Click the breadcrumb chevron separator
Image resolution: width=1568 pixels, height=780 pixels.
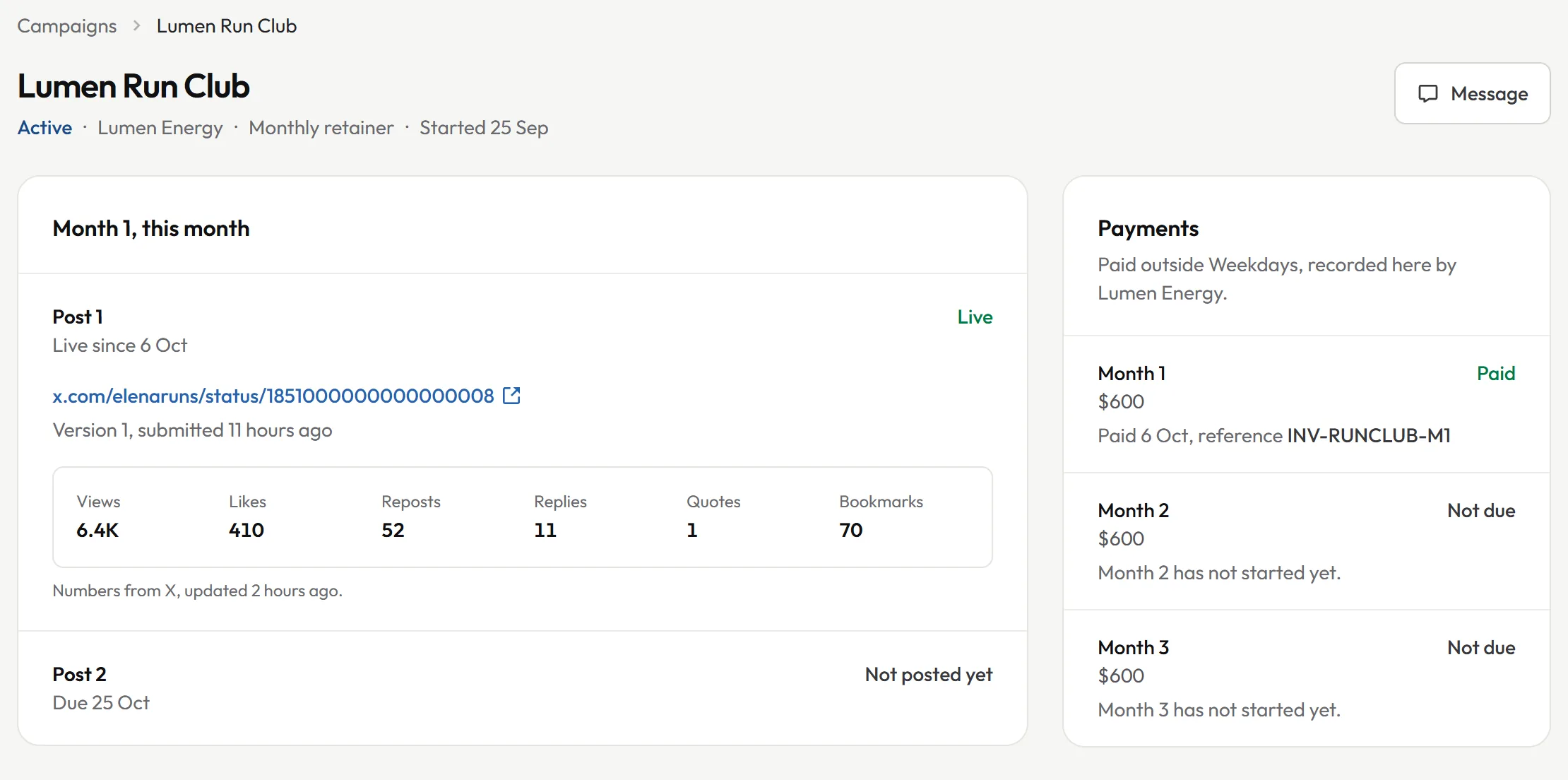click(x=136, y=26)
